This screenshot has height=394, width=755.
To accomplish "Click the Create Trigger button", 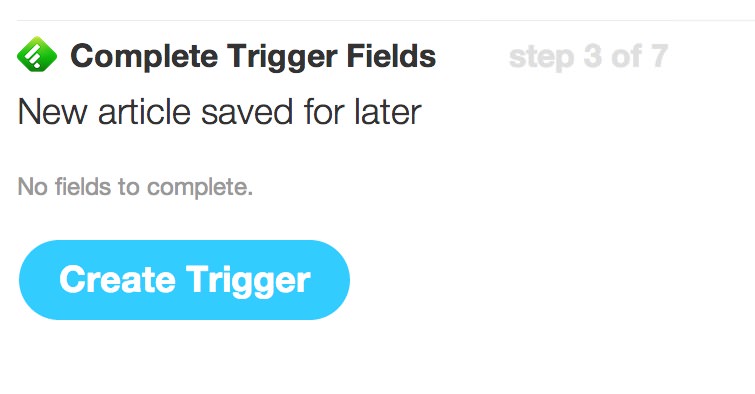I will click(184, 280).
